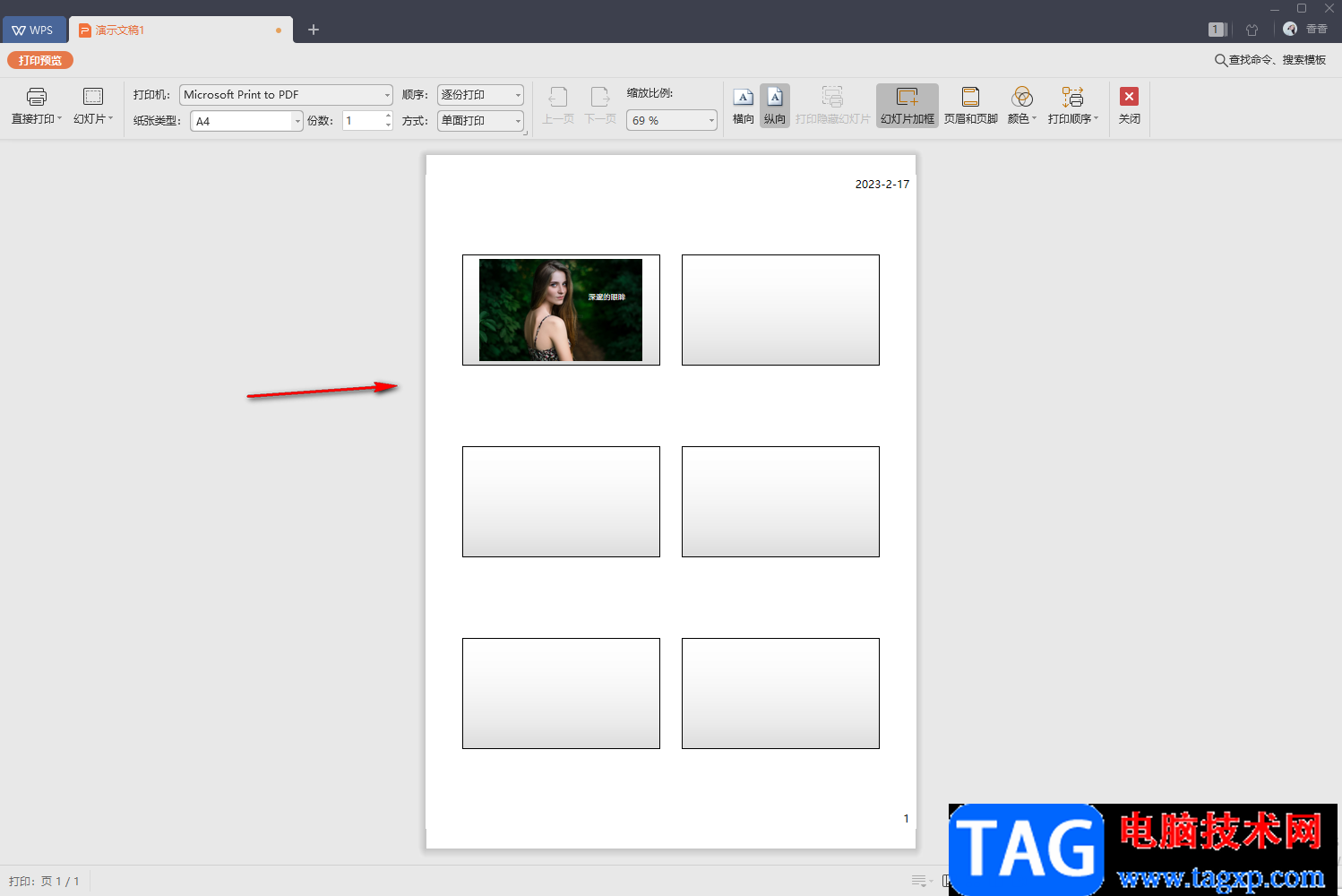
Task: Click inside the copies (份数) input field
Action: (x=364, y=121)
